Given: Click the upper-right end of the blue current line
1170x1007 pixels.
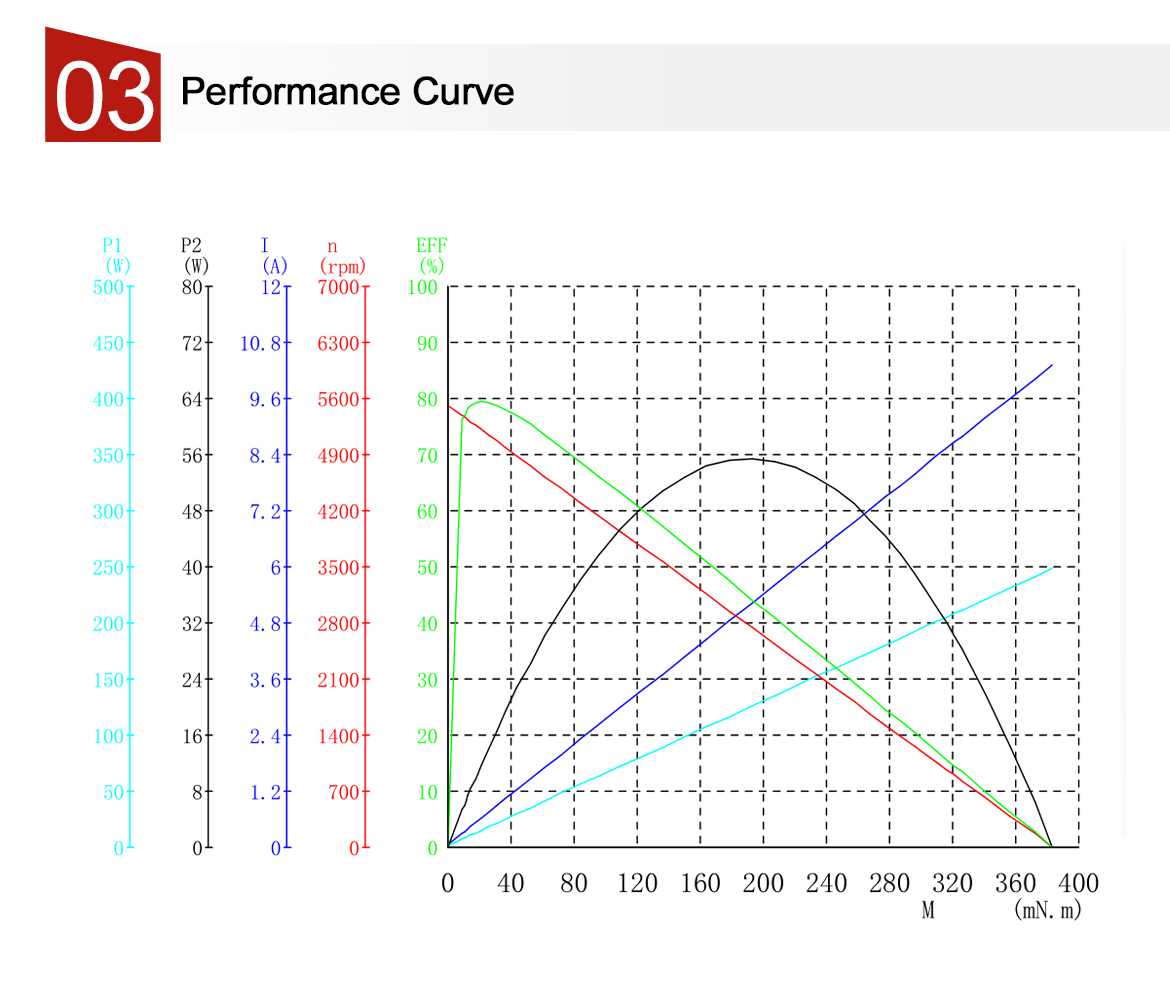Looking at the screenshot, I should coord(1051,365).
